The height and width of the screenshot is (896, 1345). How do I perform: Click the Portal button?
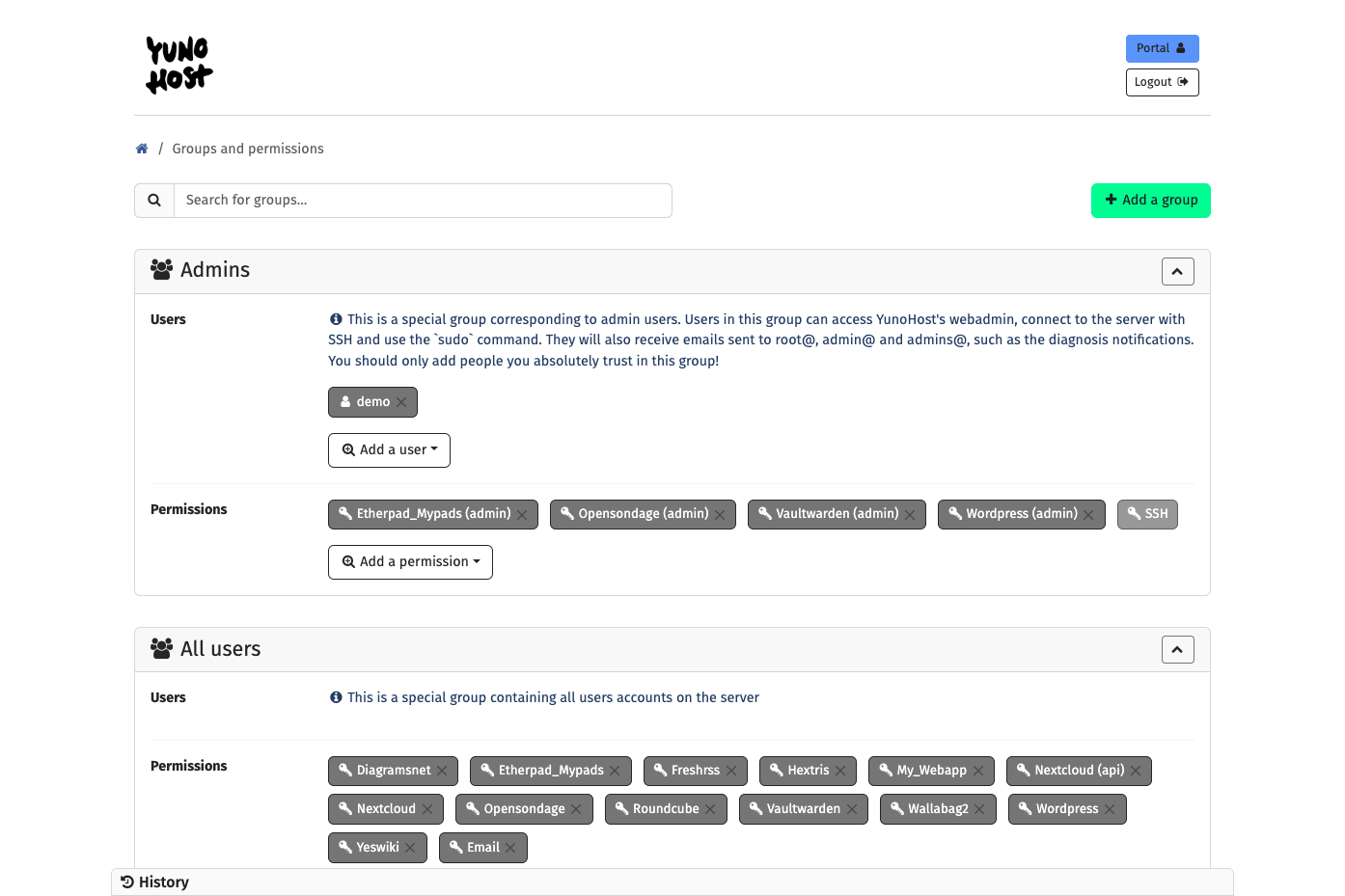pos(1162,48)
